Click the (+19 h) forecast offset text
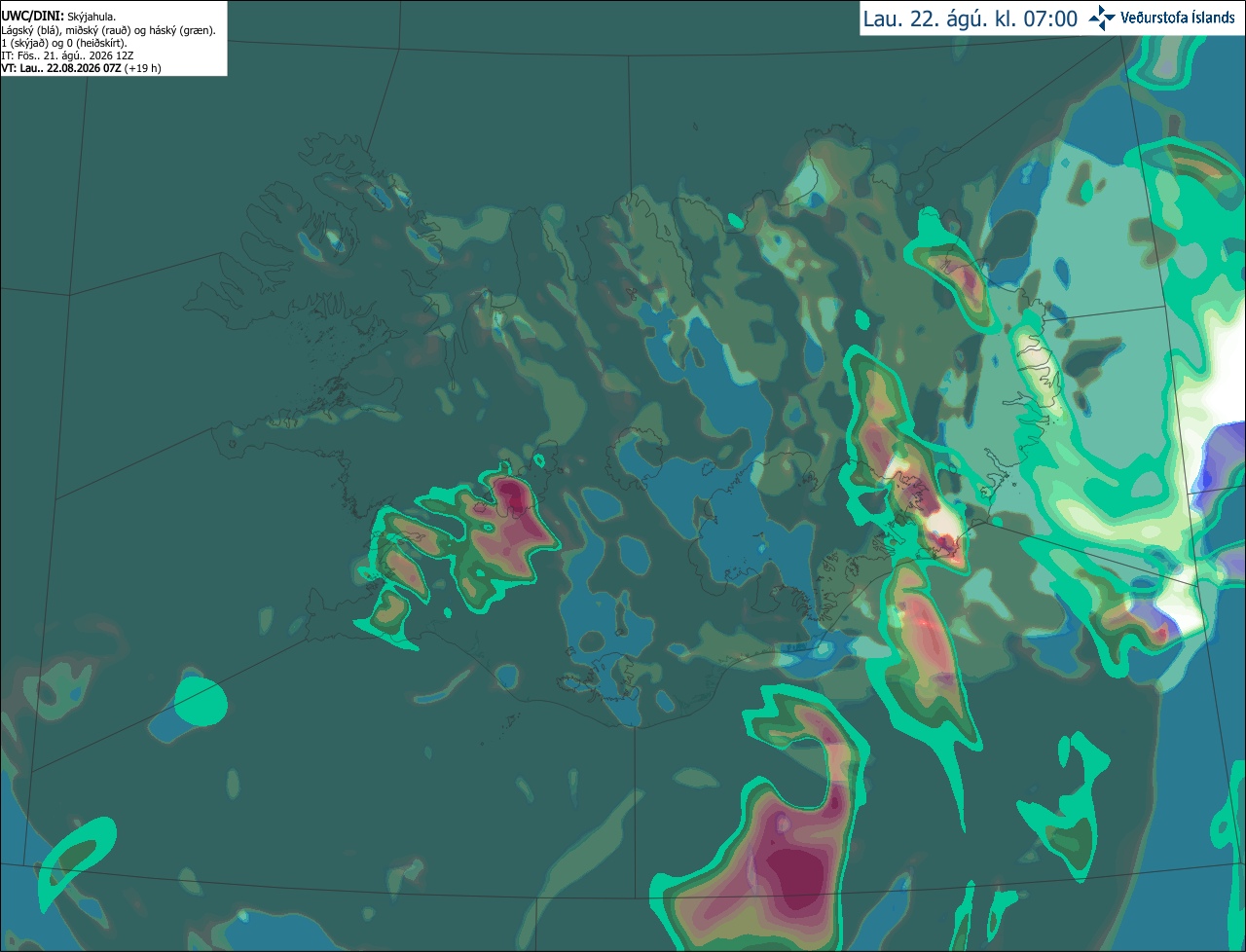Viewport: 1246px width, 952px height. [x=143, y=68]
